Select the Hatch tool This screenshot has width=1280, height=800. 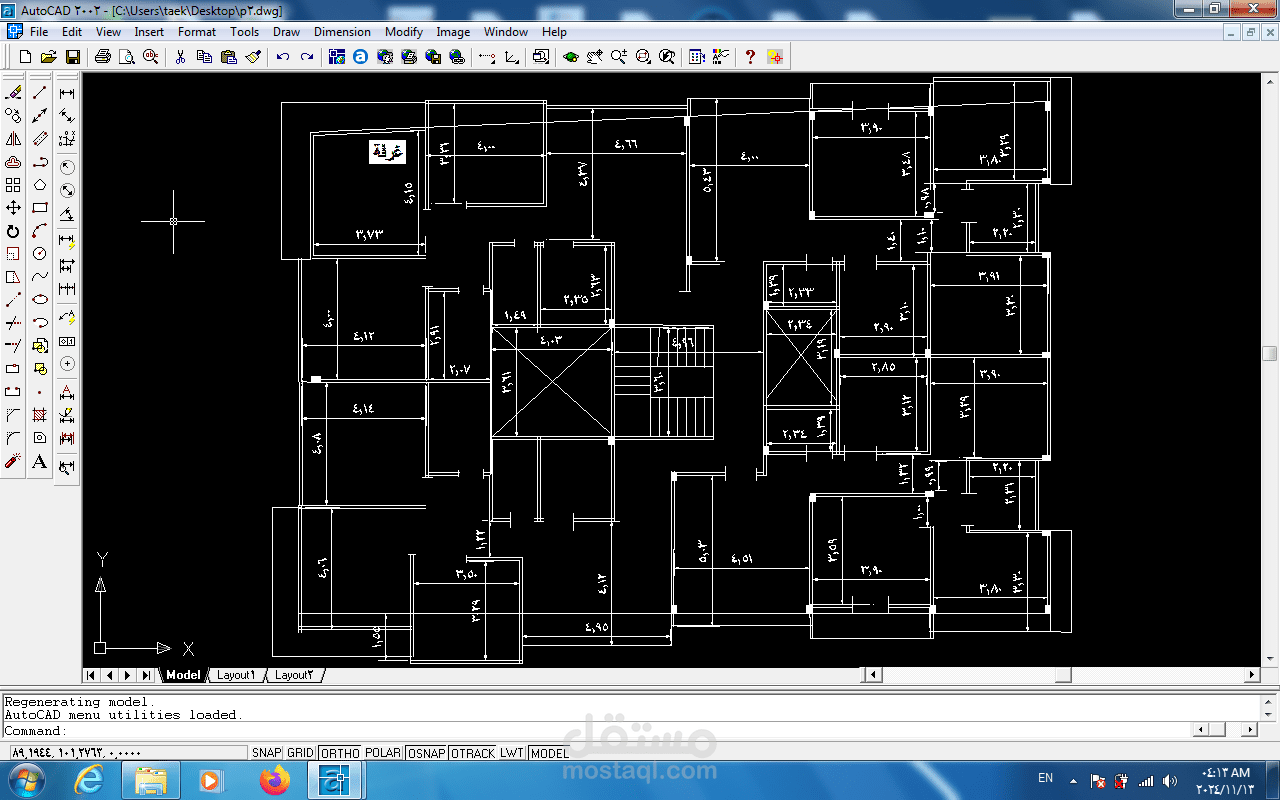click(40, 415)
